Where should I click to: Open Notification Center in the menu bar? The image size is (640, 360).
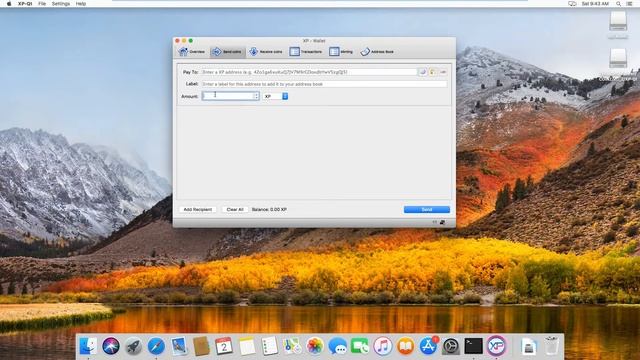point(629,4)
